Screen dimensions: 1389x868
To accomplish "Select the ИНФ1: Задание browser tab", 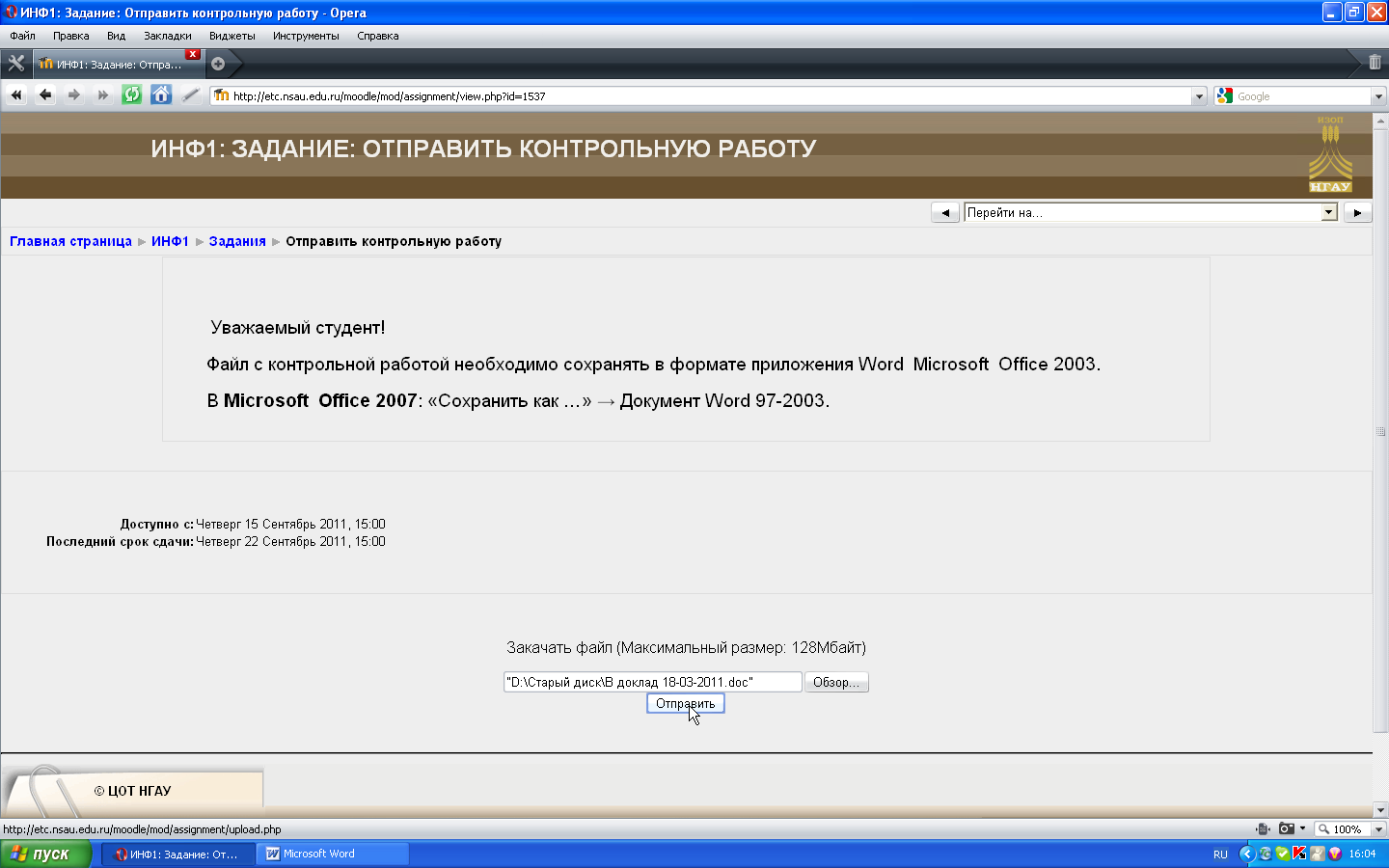I will point(117,64).
